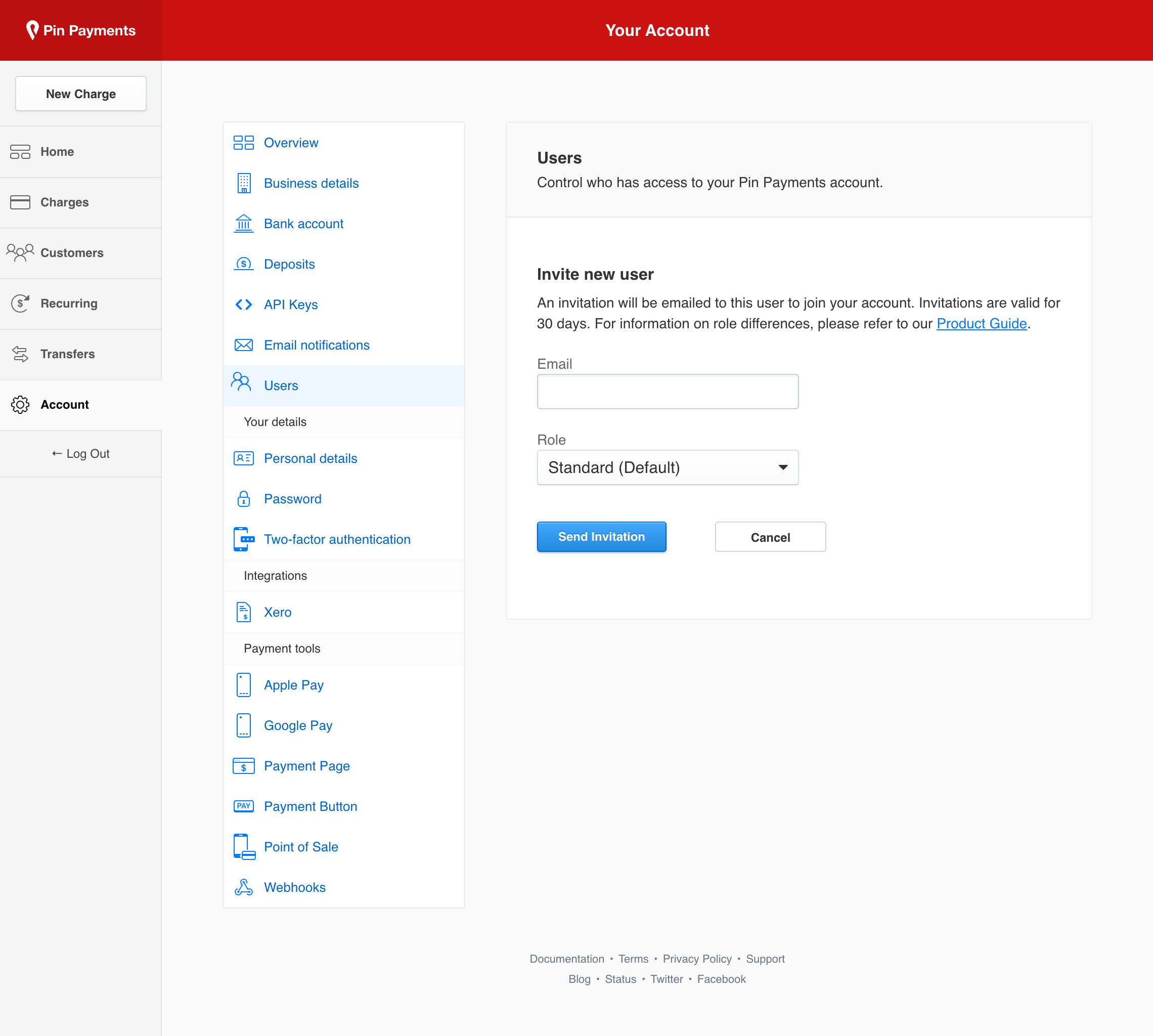Click the Payment Page browser icon
Image resolution: width=1153 pixels, height=1036 pixels.
(244, 766)
